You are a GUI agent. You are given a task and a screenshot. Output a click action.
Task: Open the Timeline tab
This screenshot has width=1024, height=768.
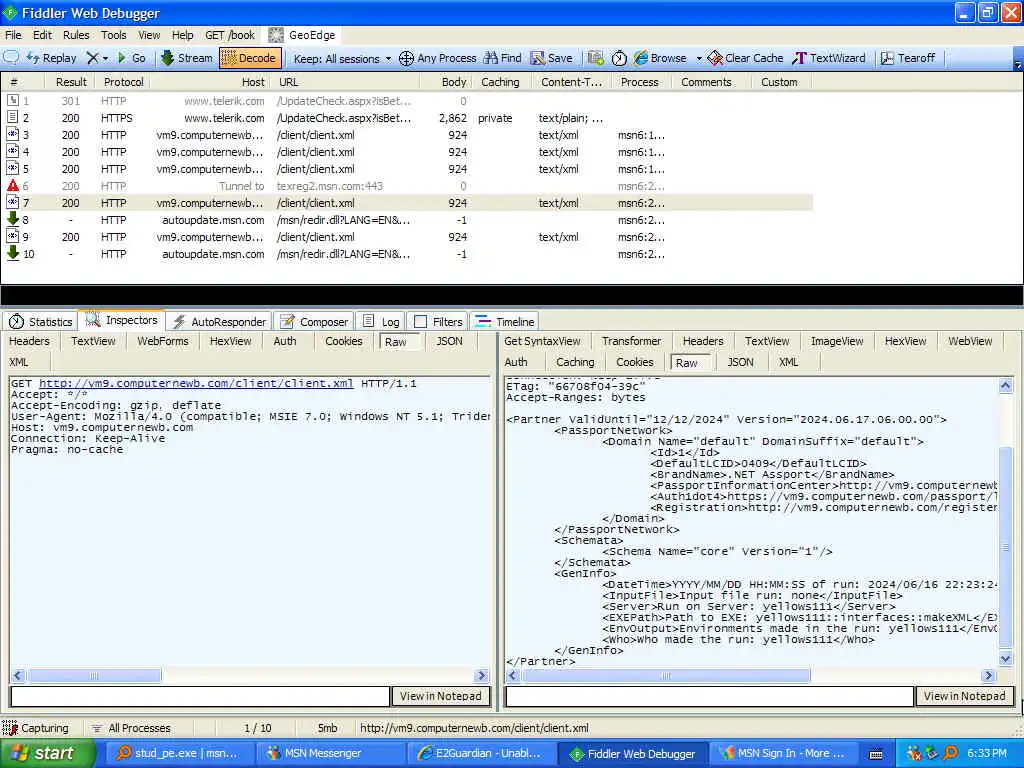[x=505, y=322]
